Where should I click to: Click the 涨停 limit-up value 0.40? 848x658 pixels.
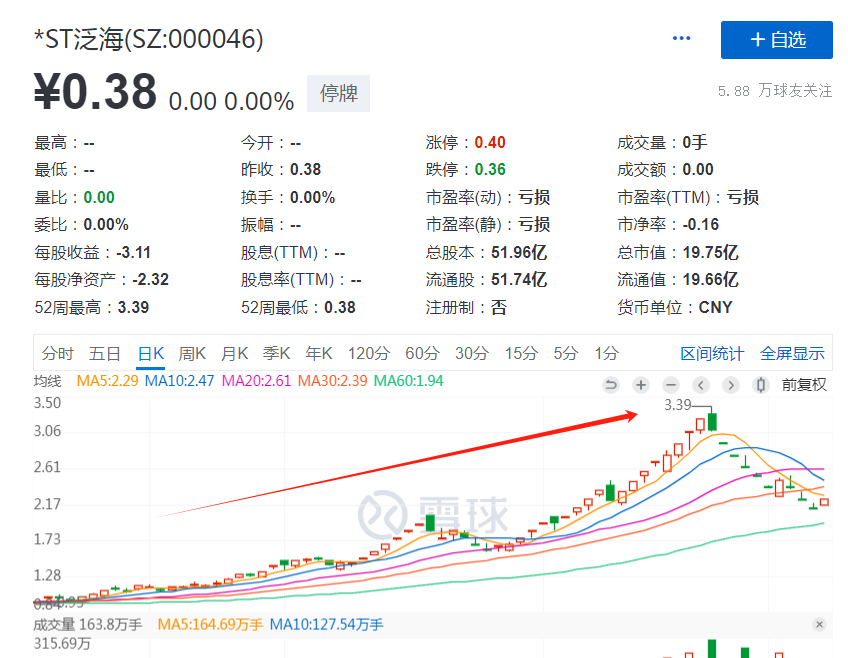(490, 142)
